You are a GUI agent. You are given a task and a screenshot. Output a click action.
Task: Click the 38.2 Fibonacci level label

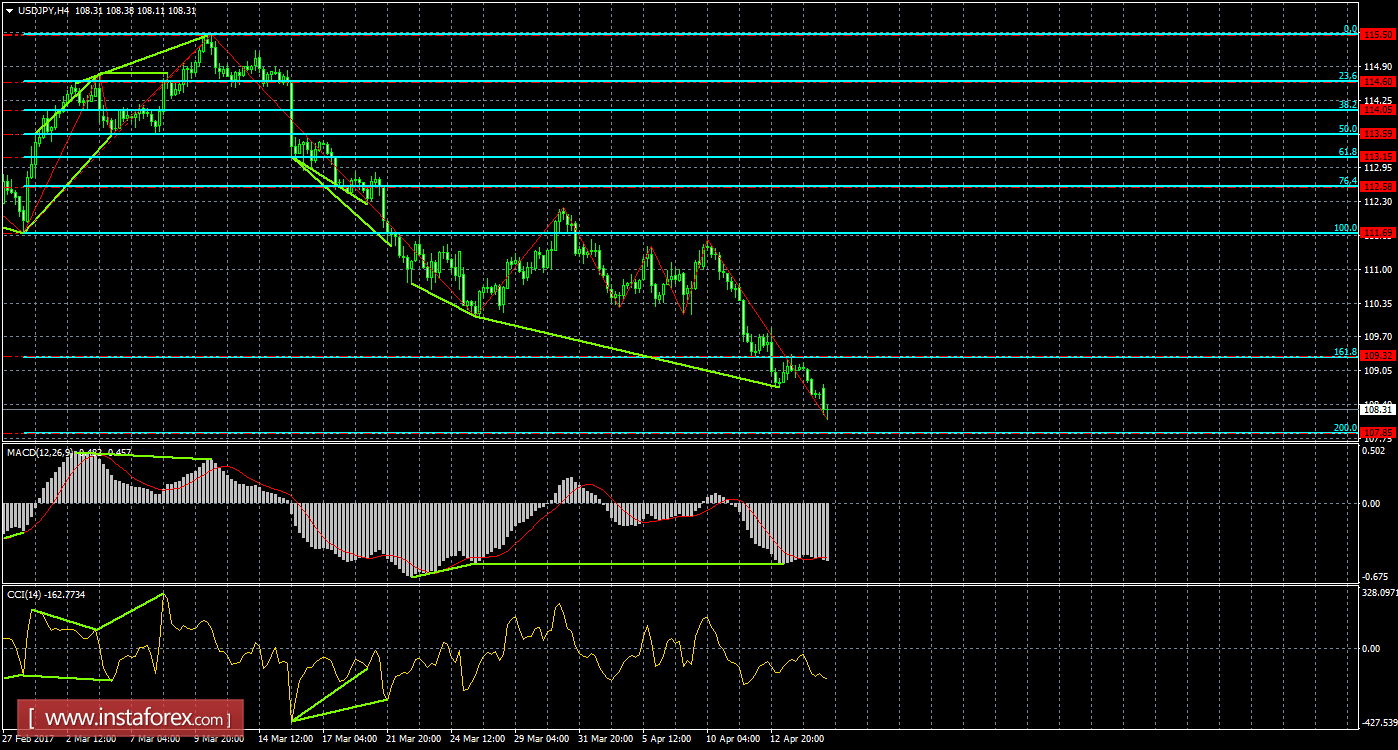pyautogui.click(x=1349, y=103)
